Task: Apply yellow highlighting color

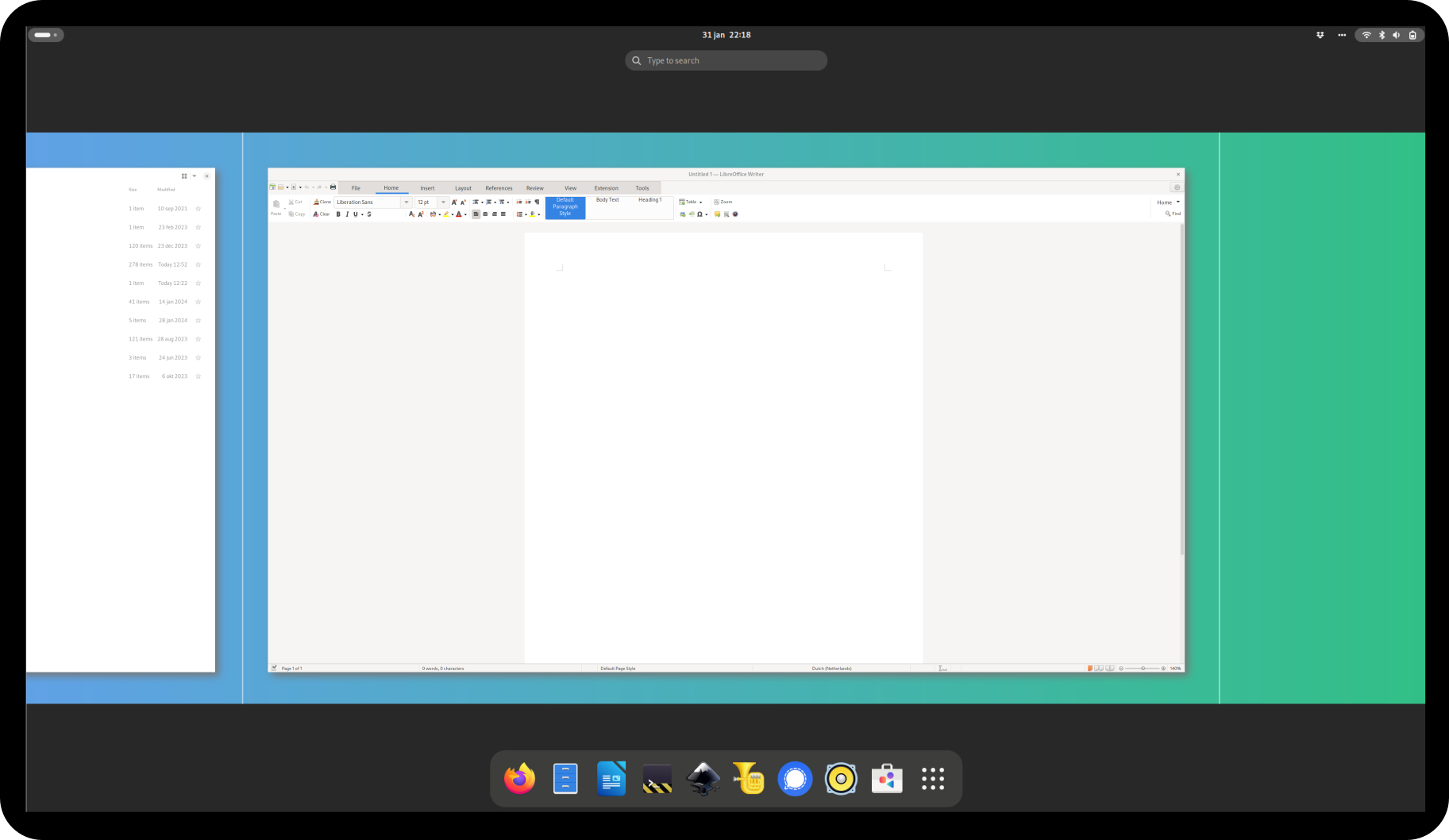Action: pyautogui.click(x=445, y=214)
